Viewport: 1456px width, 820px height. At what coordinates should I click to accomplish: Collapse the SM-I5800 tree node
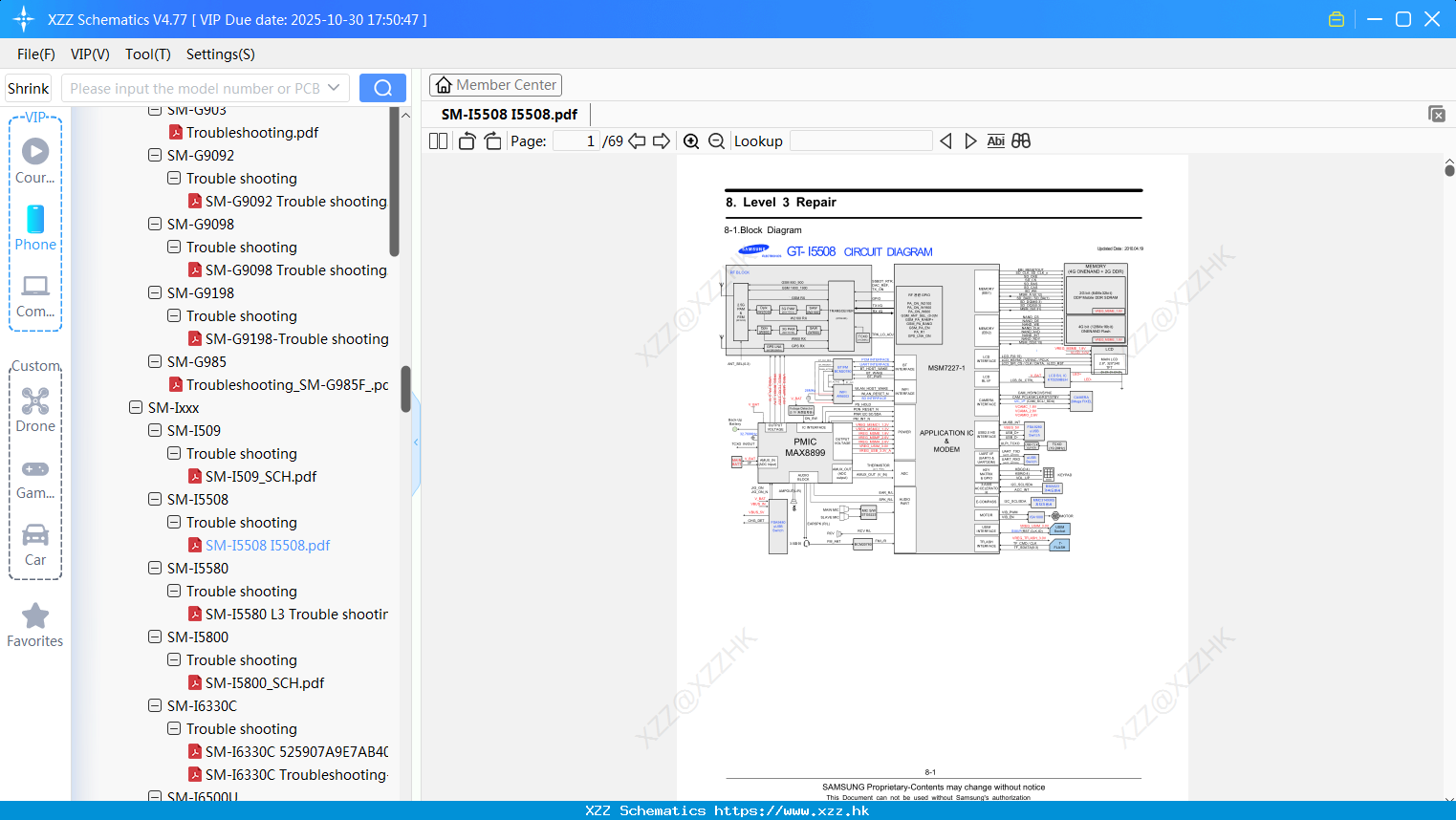(155, 637)
